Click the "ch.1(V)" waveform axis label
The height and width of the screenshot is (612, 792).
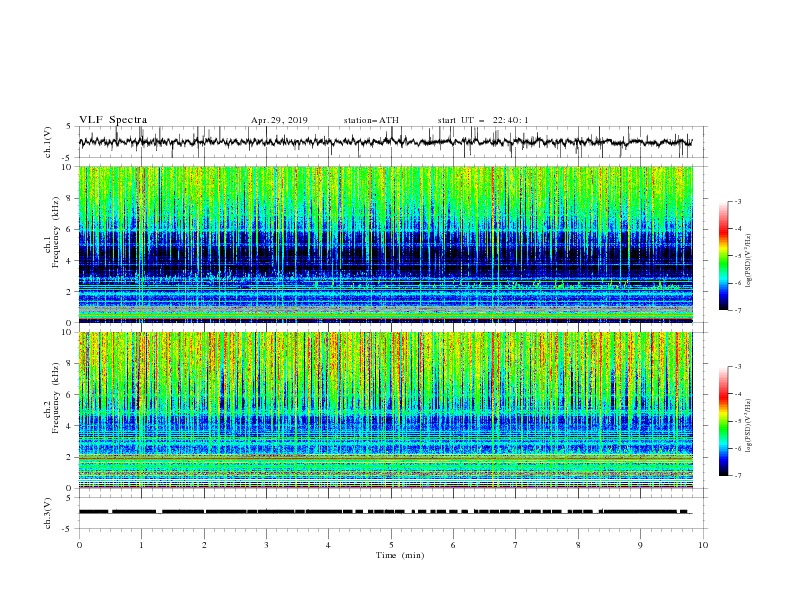[48, 142]
